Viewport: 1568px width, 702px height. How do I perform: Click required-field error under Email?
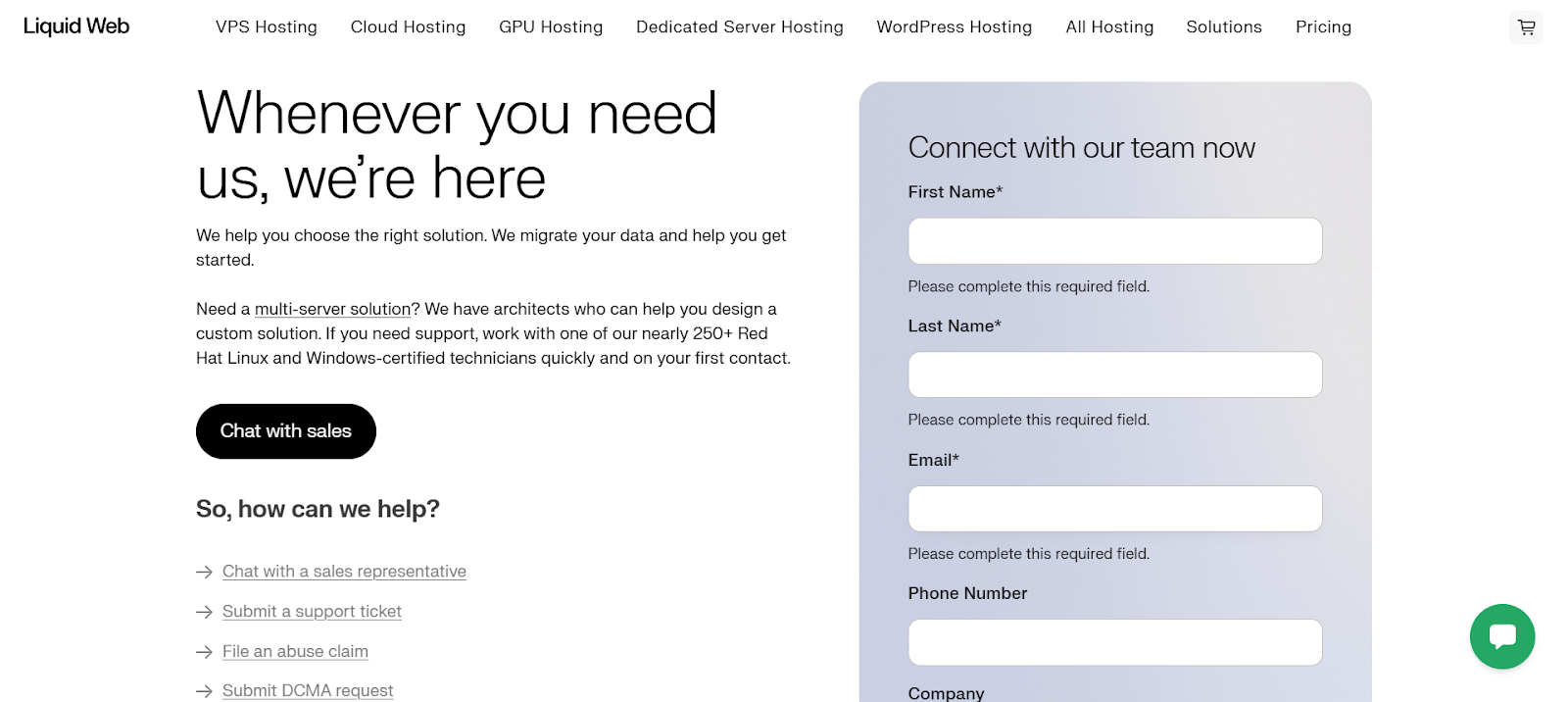(x=1029, y=554)
